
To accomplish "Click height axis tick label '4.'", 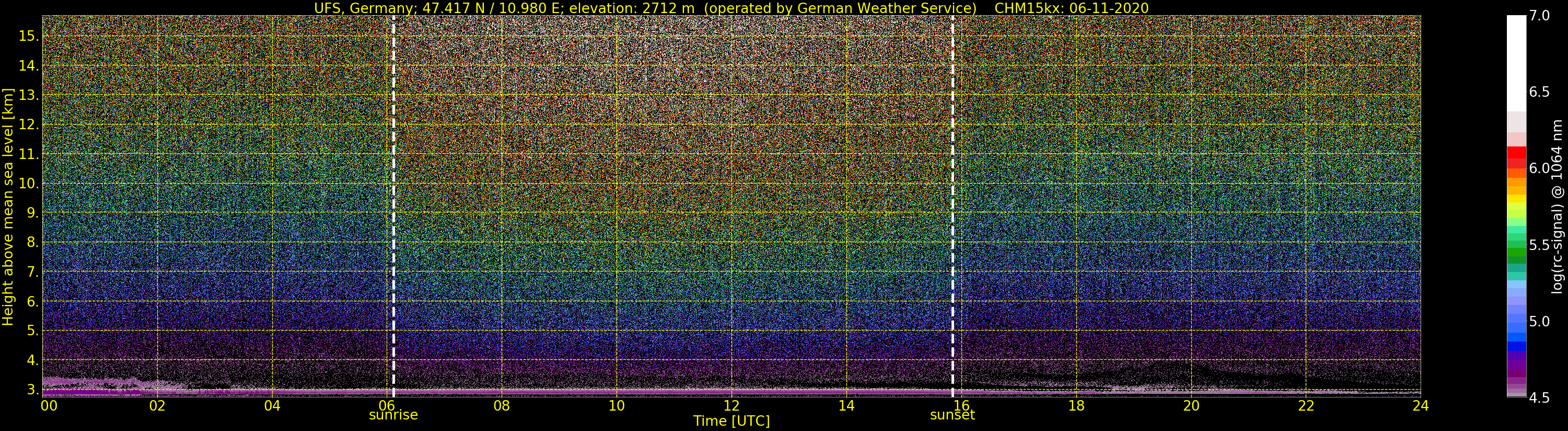I will click(32, 360).
